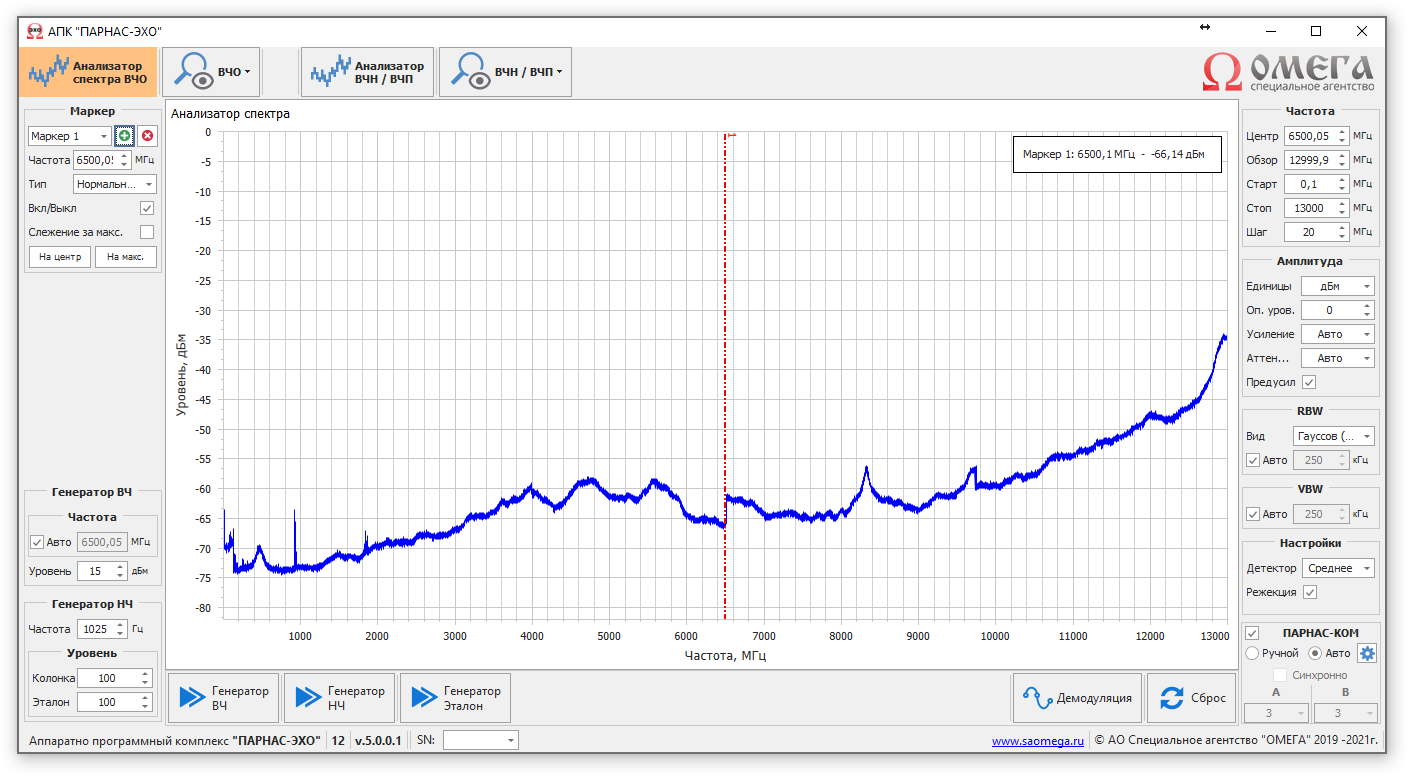Toggle Режекция checkbox

(1310, 592)
